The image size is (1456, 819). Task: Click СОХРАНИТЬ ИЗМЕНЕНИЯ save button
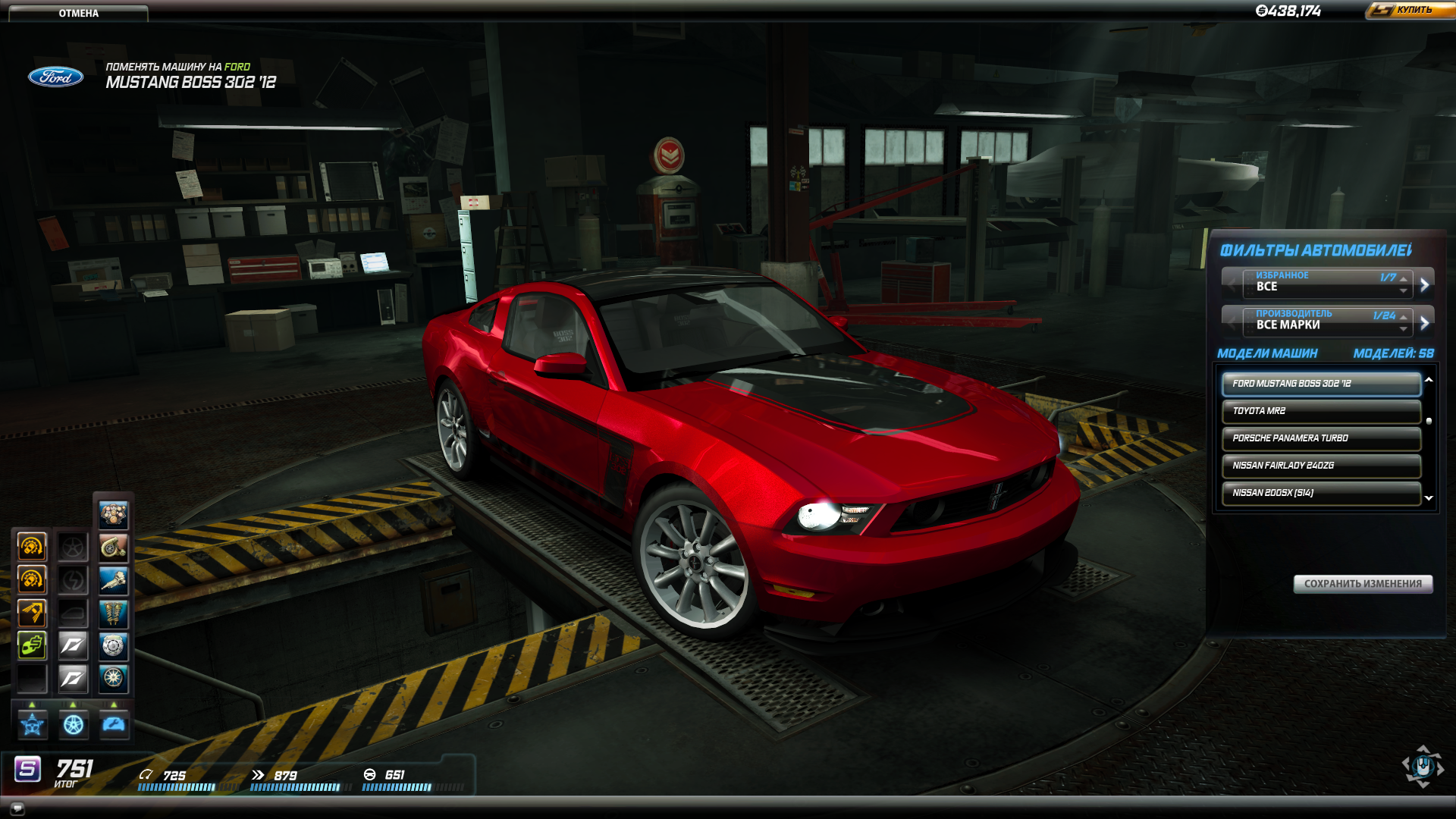coord(1363,584)
